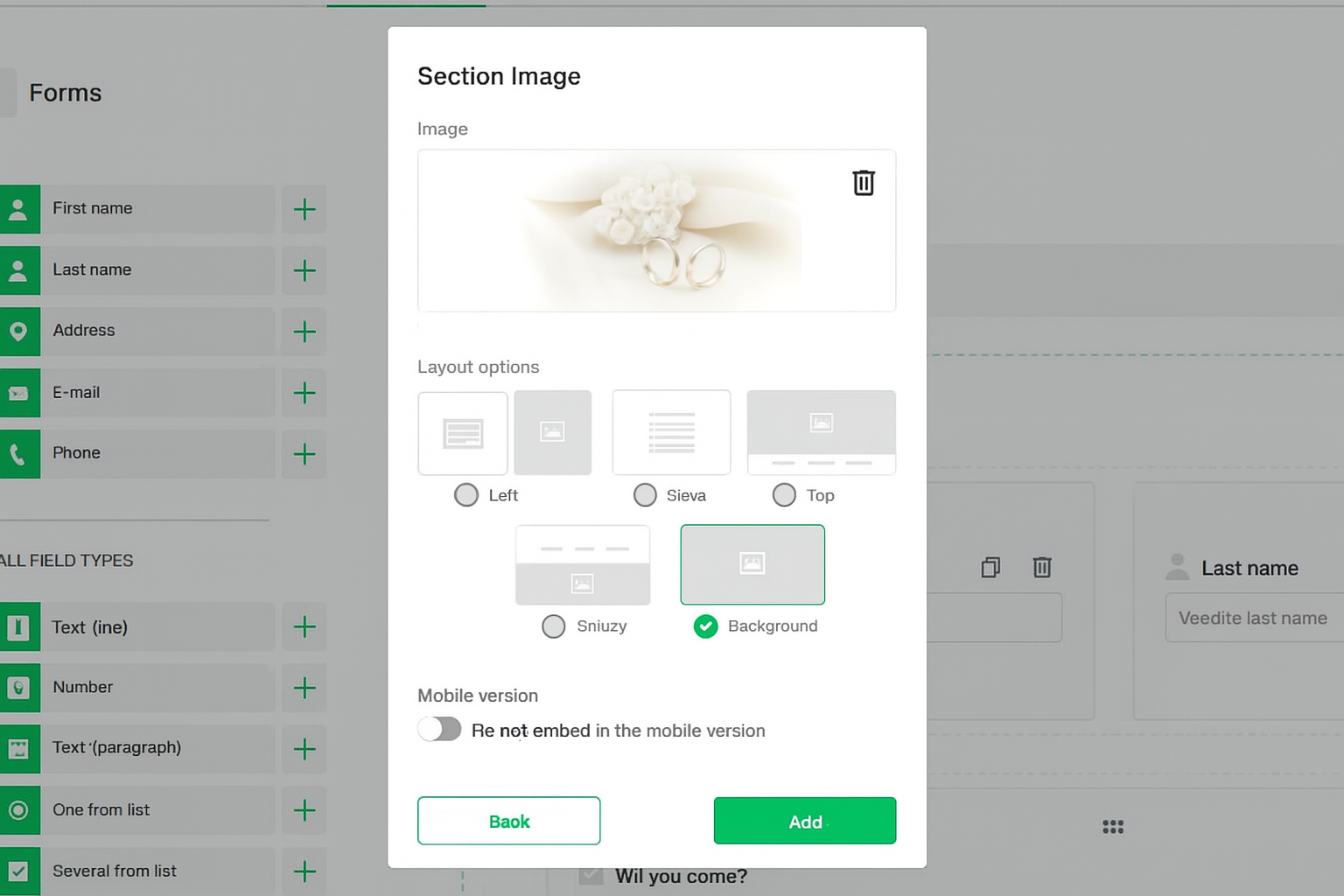Click the Text line cursor icon
The height and width of the screenshot is (896, 1344).
pos(18,626)
